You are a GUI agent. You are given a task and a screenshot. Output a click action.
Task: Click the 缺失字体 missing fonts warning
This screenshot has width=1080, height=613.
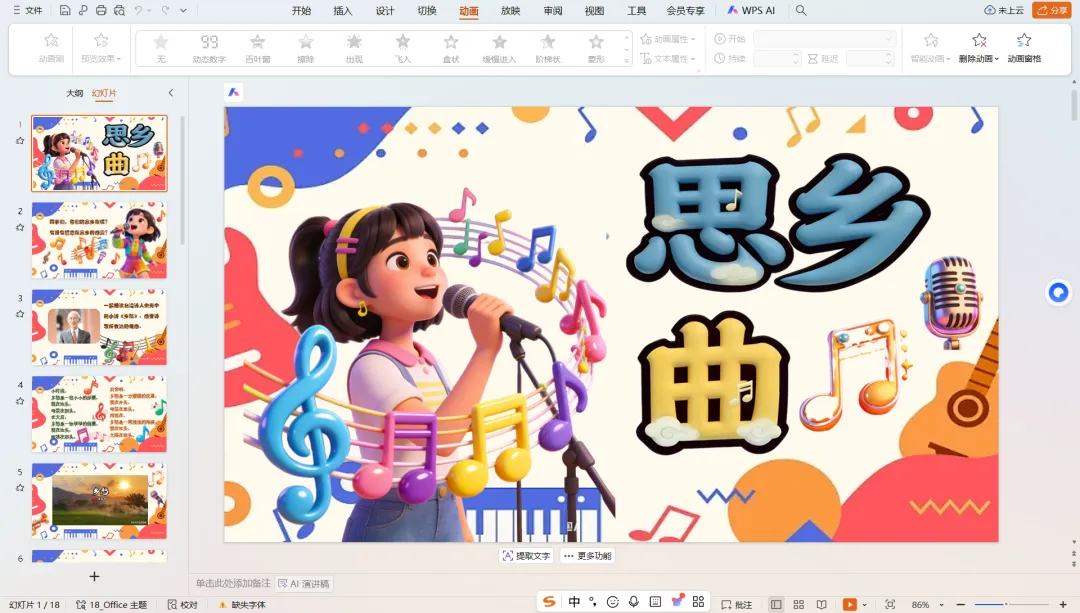pos(242,605)
